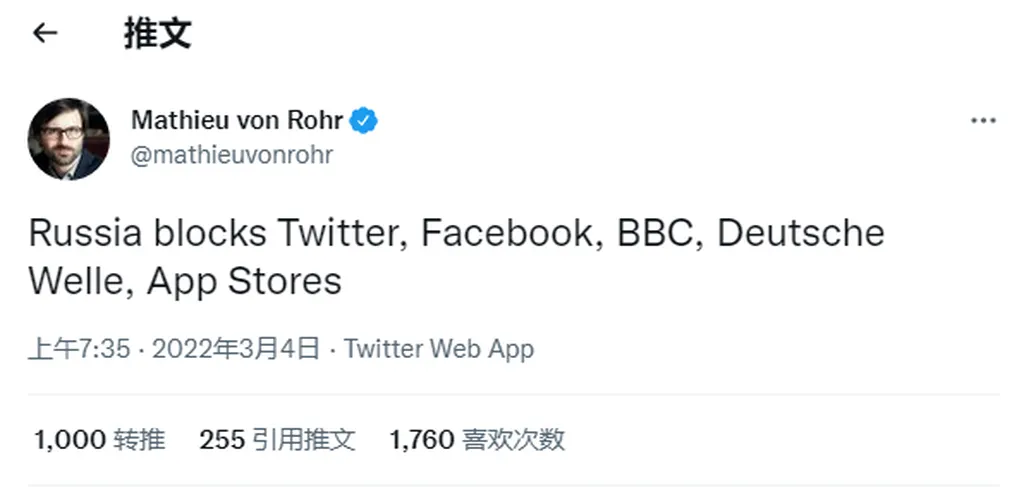Click "App Stores" in the tweet text
Viewport: 1024px width, 490px height.
244,281
